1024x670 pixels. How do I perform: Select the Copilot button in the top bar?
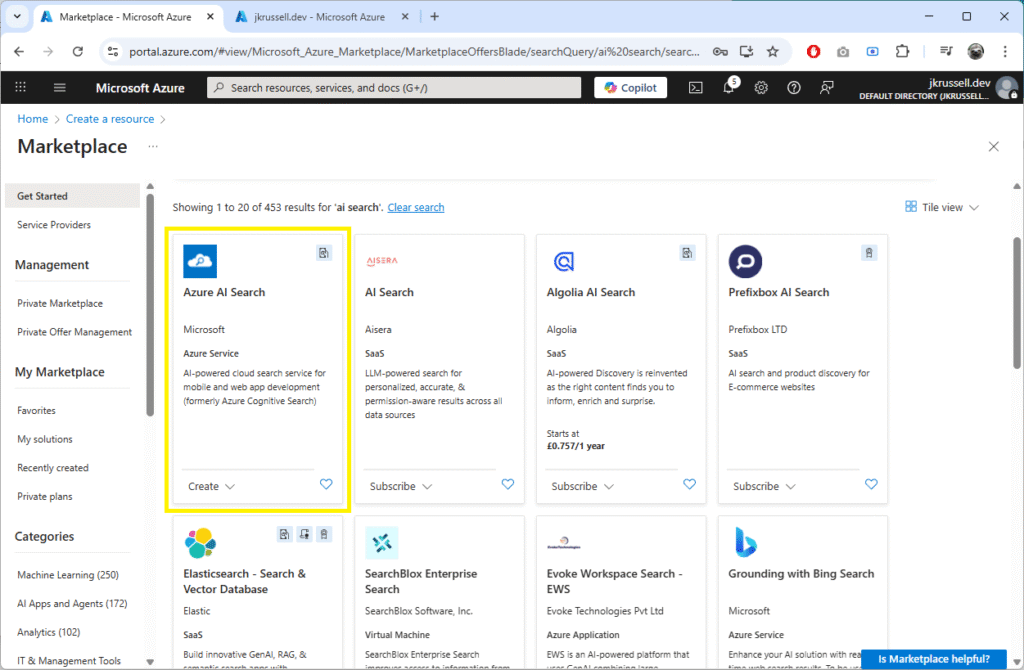(x=630, y=87)
